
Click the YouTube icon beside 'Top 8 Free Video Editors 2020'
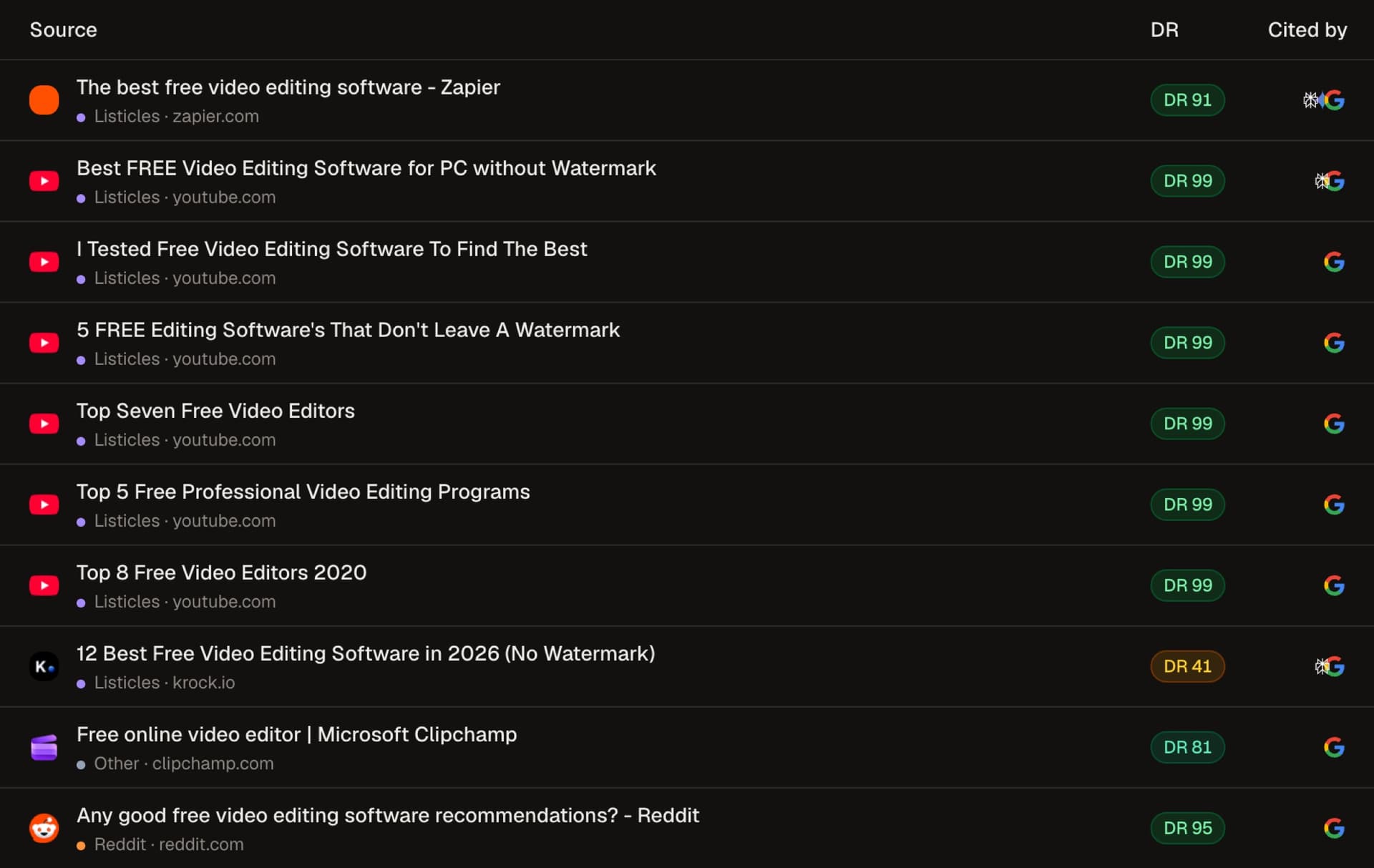[44, 585]
